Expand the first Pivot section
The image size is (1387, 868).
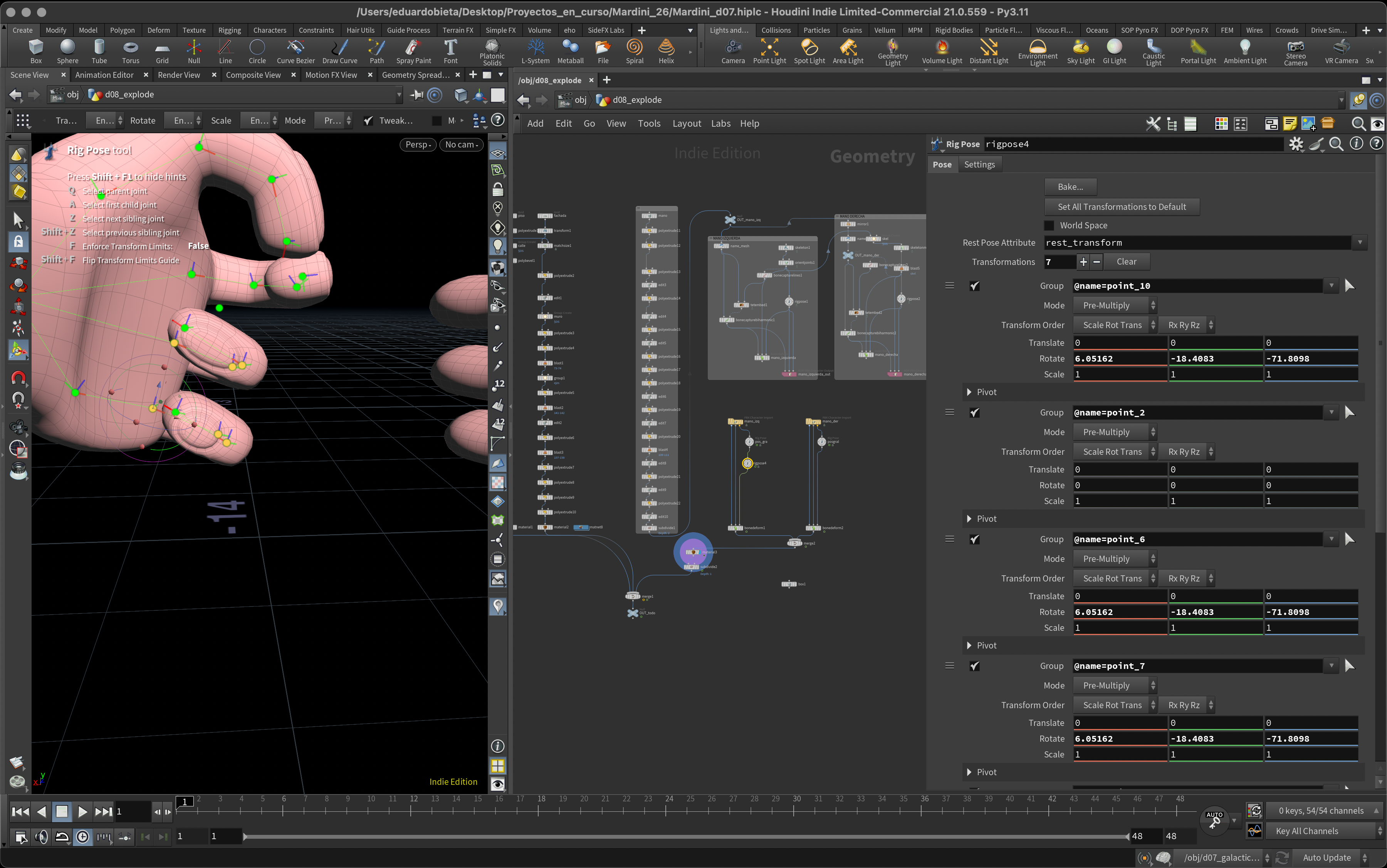point(969,392)
